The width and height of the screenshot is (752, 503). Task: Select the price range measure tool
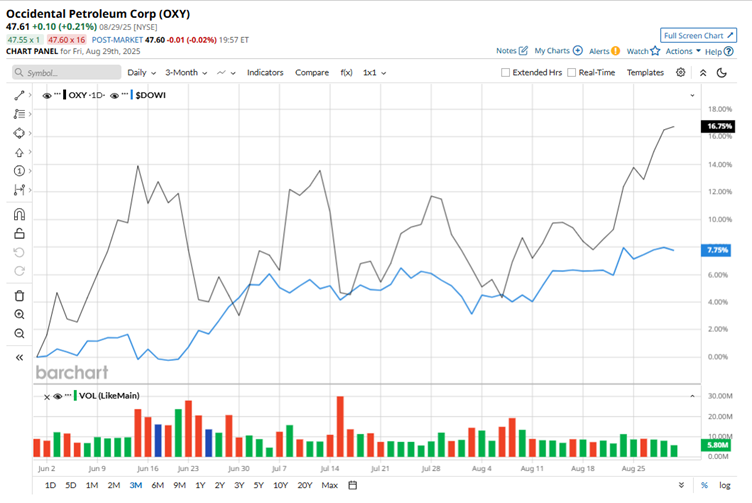point(19,190)
